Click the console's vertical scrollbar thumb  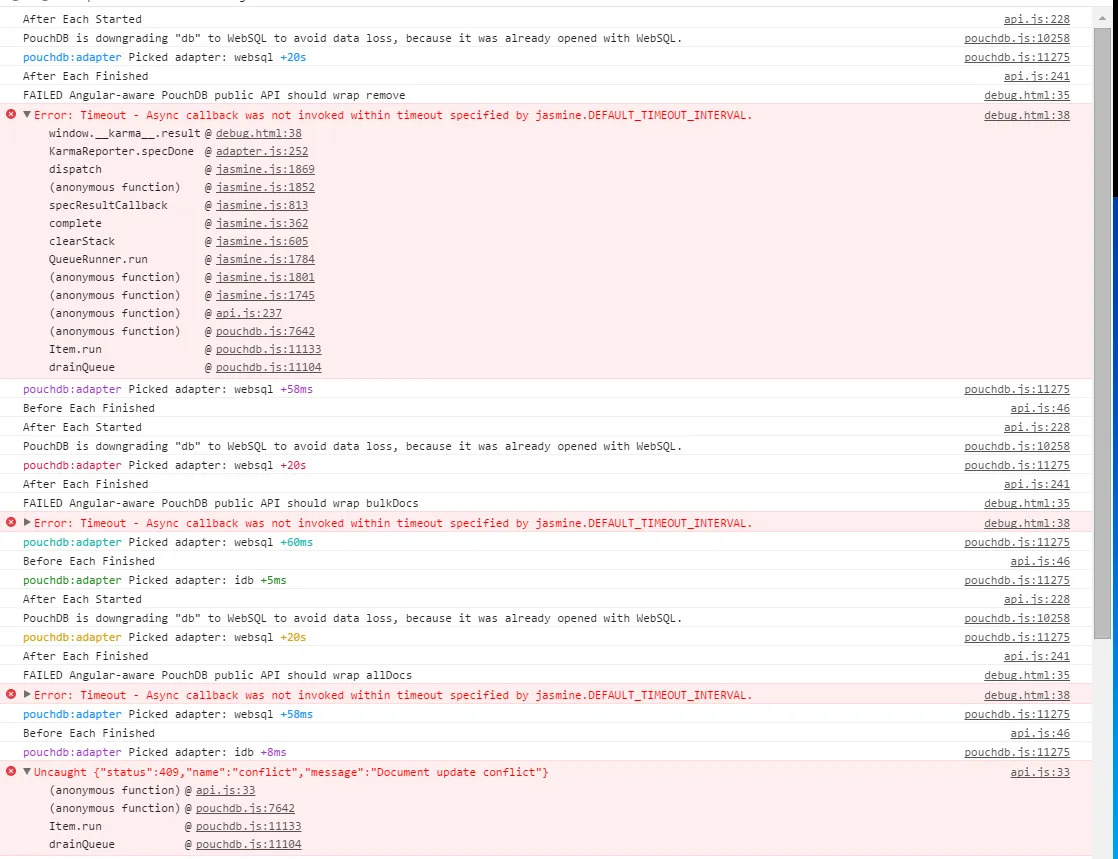[1102, 332]
